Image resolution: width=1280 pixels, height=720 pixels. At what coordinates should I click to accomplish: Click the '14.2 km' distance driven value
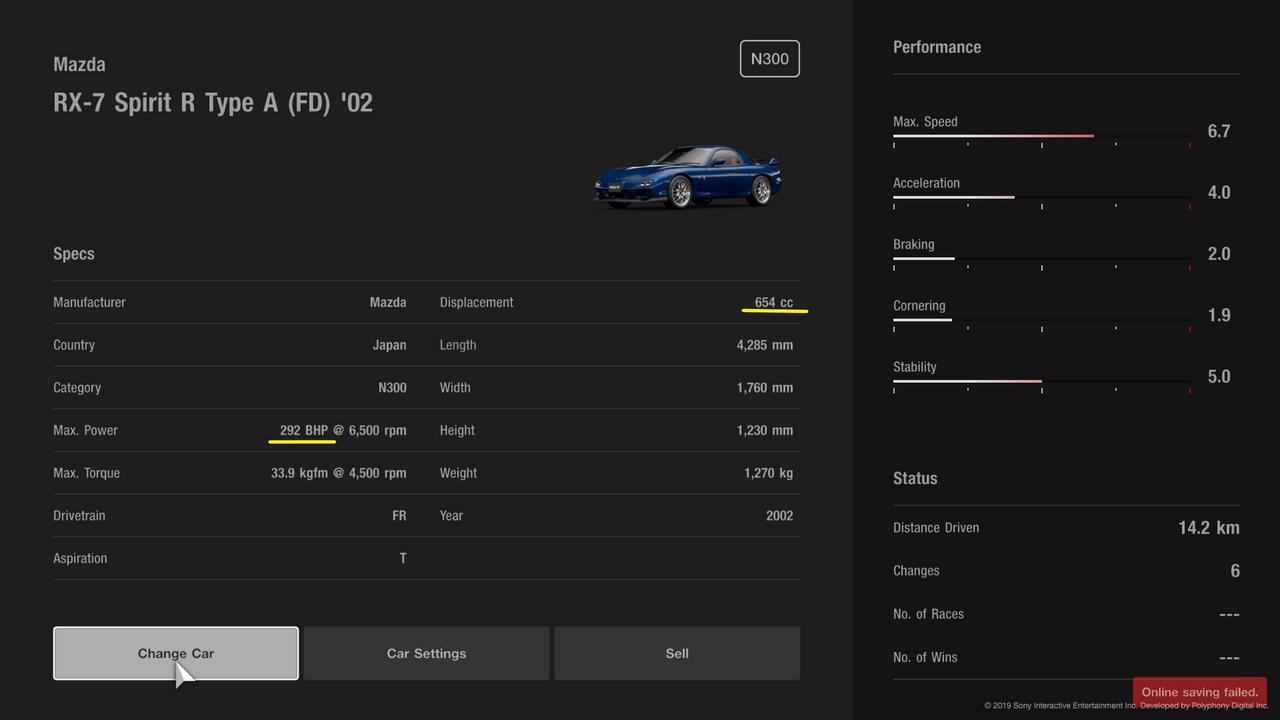tap(1208, 528)
